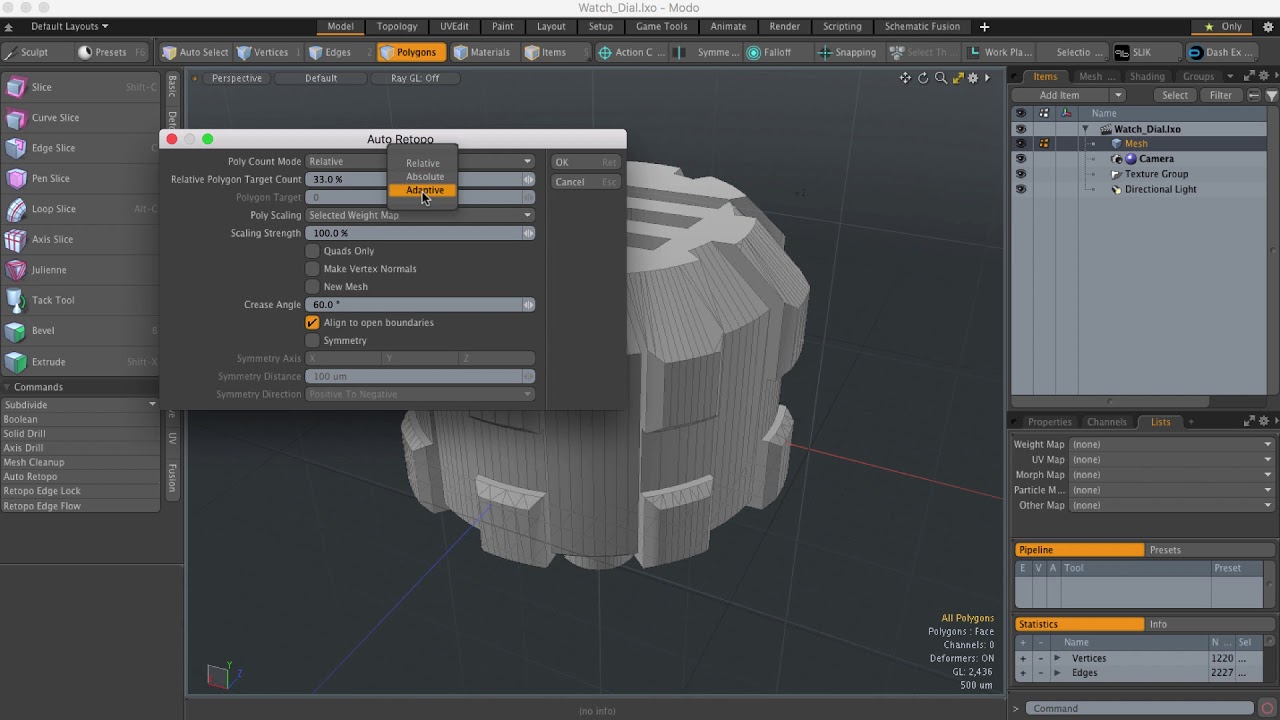Choose Absolute from Poly Count menu

(x=423, y=177)
